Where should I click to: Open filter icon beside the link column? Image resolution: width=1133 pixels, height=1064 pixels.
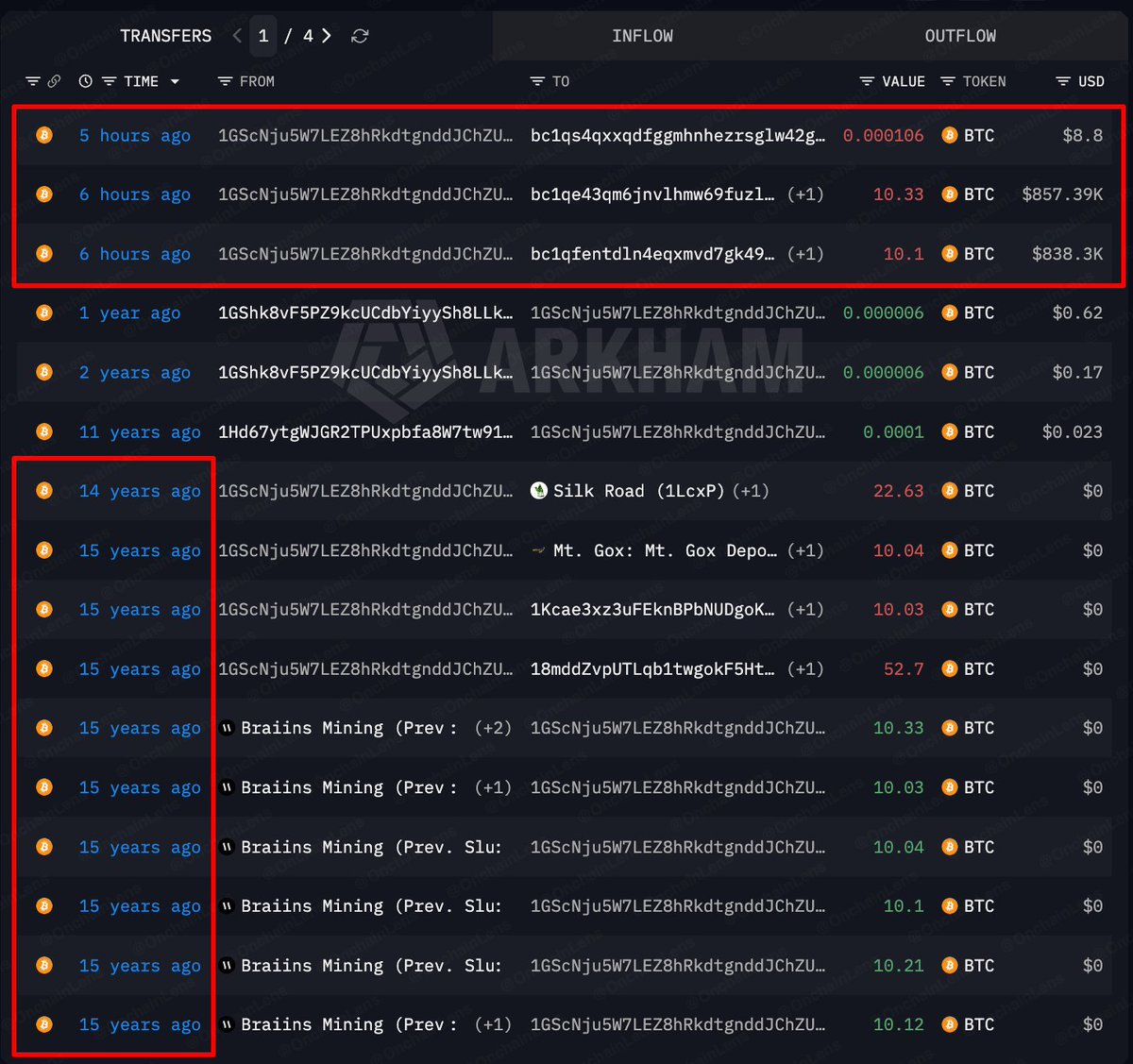pos(33,81)
